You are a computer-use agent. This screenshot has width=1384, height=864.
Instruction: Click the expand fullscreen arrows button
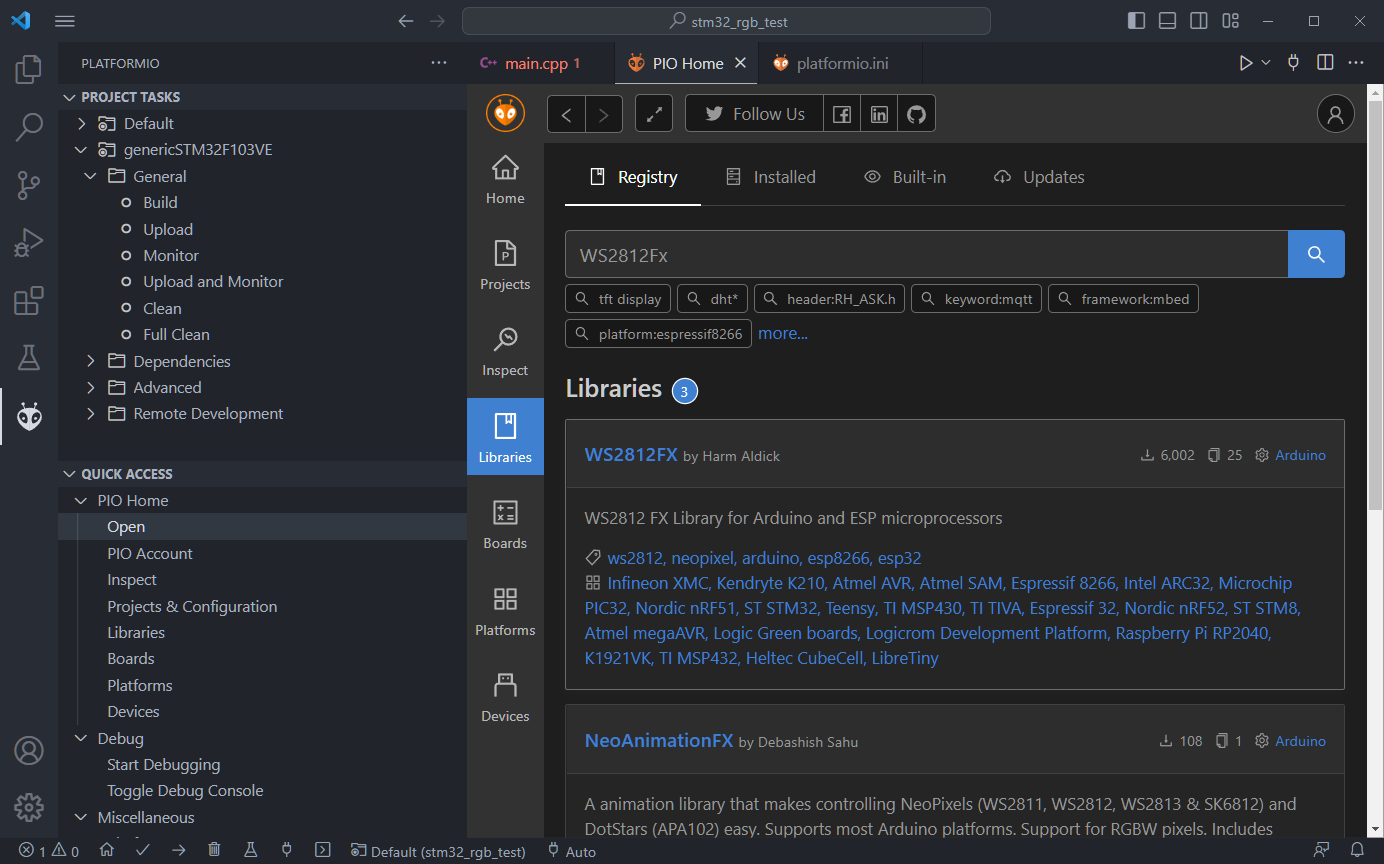(x=654, y=114)
